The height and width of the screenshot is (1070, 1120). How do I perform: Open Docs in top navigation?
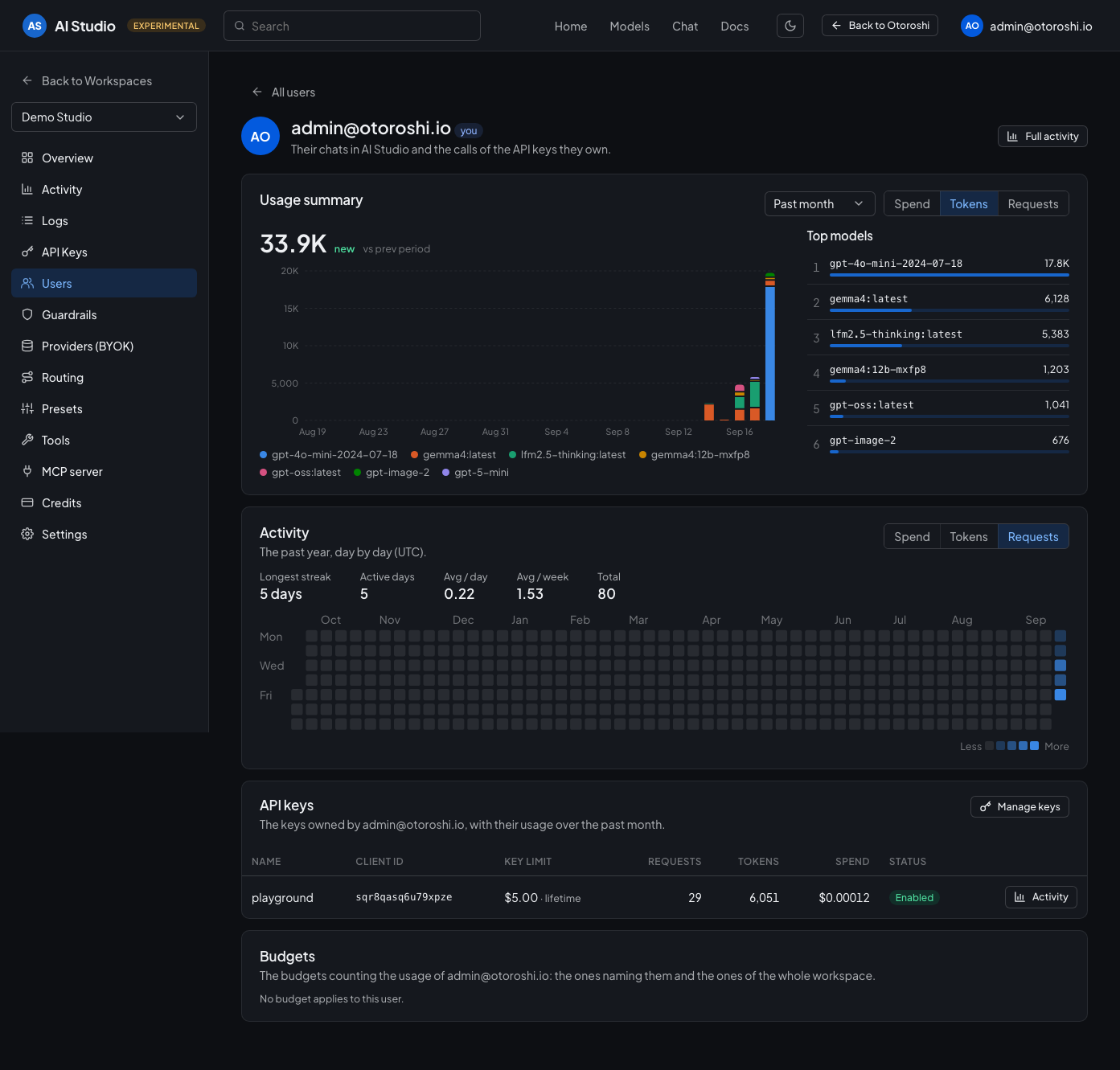[x=735, y=27]
